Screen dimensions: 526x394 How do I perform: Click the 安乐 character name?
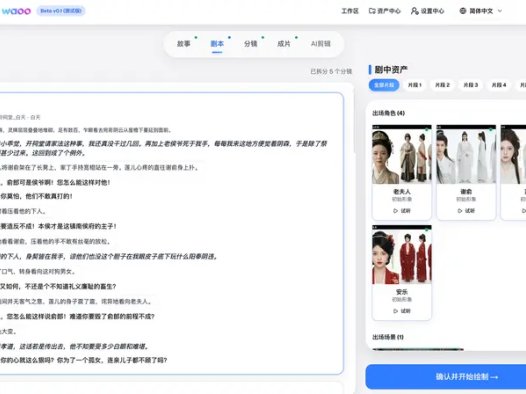click(402, 292)
